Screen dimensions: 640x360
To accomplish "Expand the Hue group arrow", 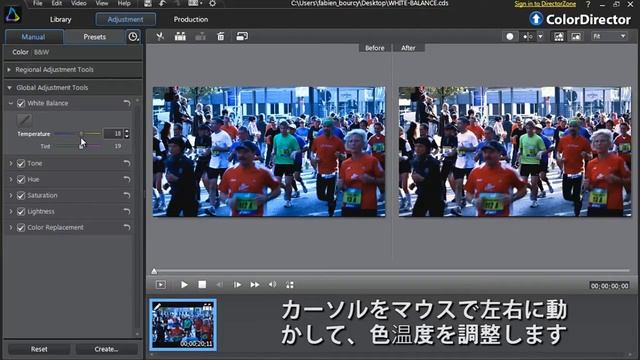I will click(11, 179).
